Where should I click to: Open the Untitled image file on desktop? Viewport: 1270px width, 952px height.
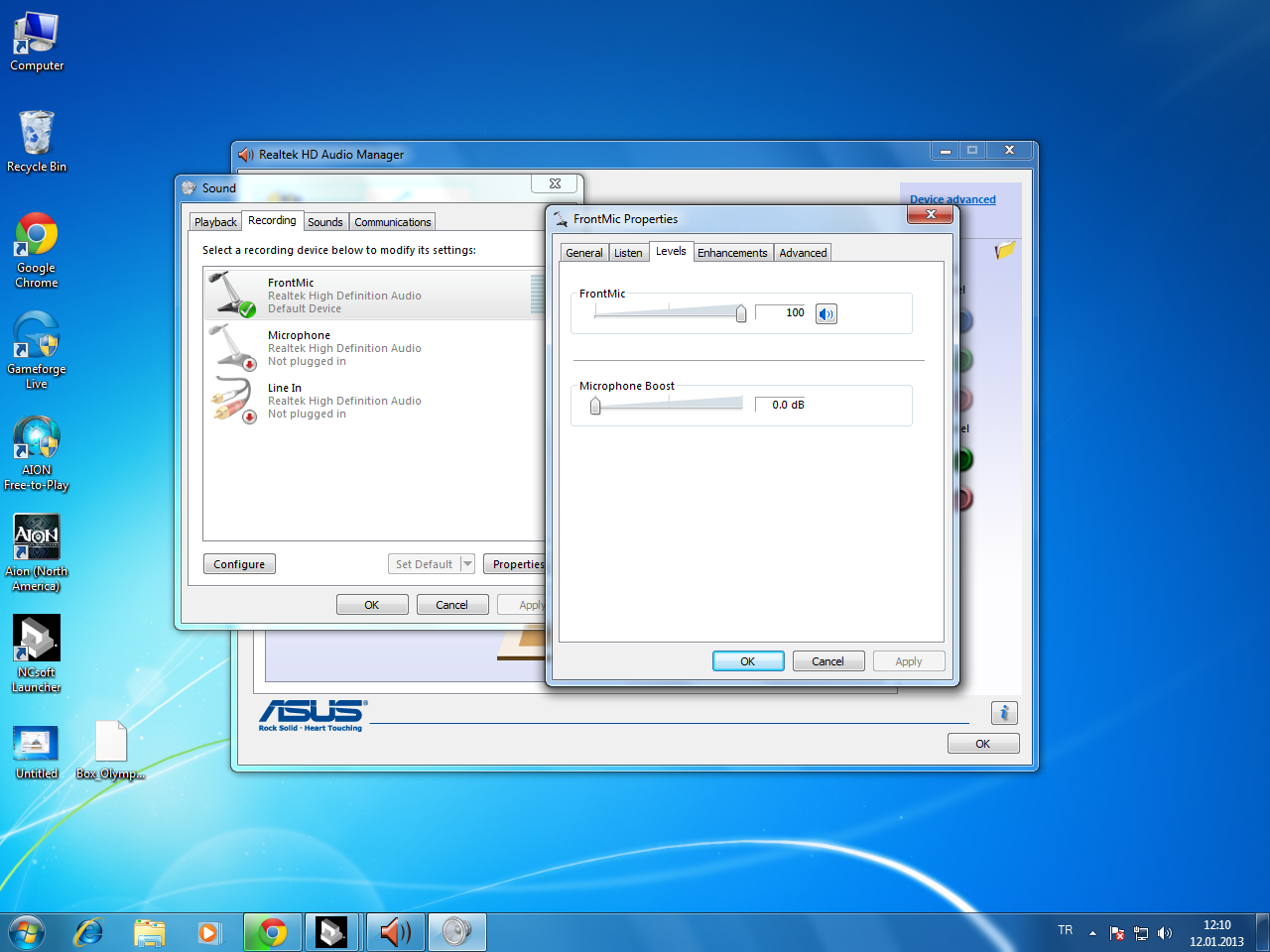(37, 752)
